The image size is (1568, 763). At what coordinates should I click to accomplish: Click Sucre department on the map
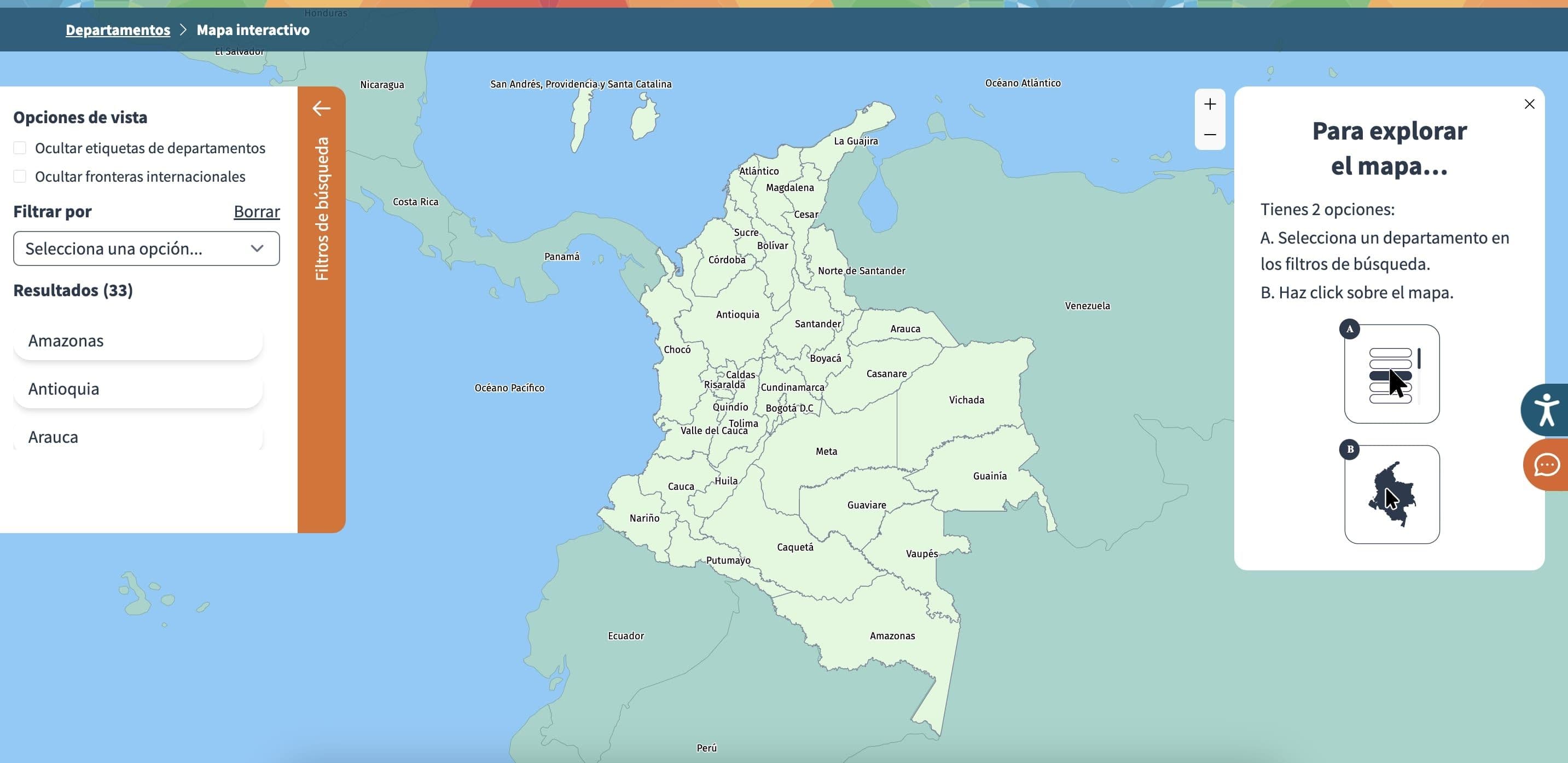746,232
